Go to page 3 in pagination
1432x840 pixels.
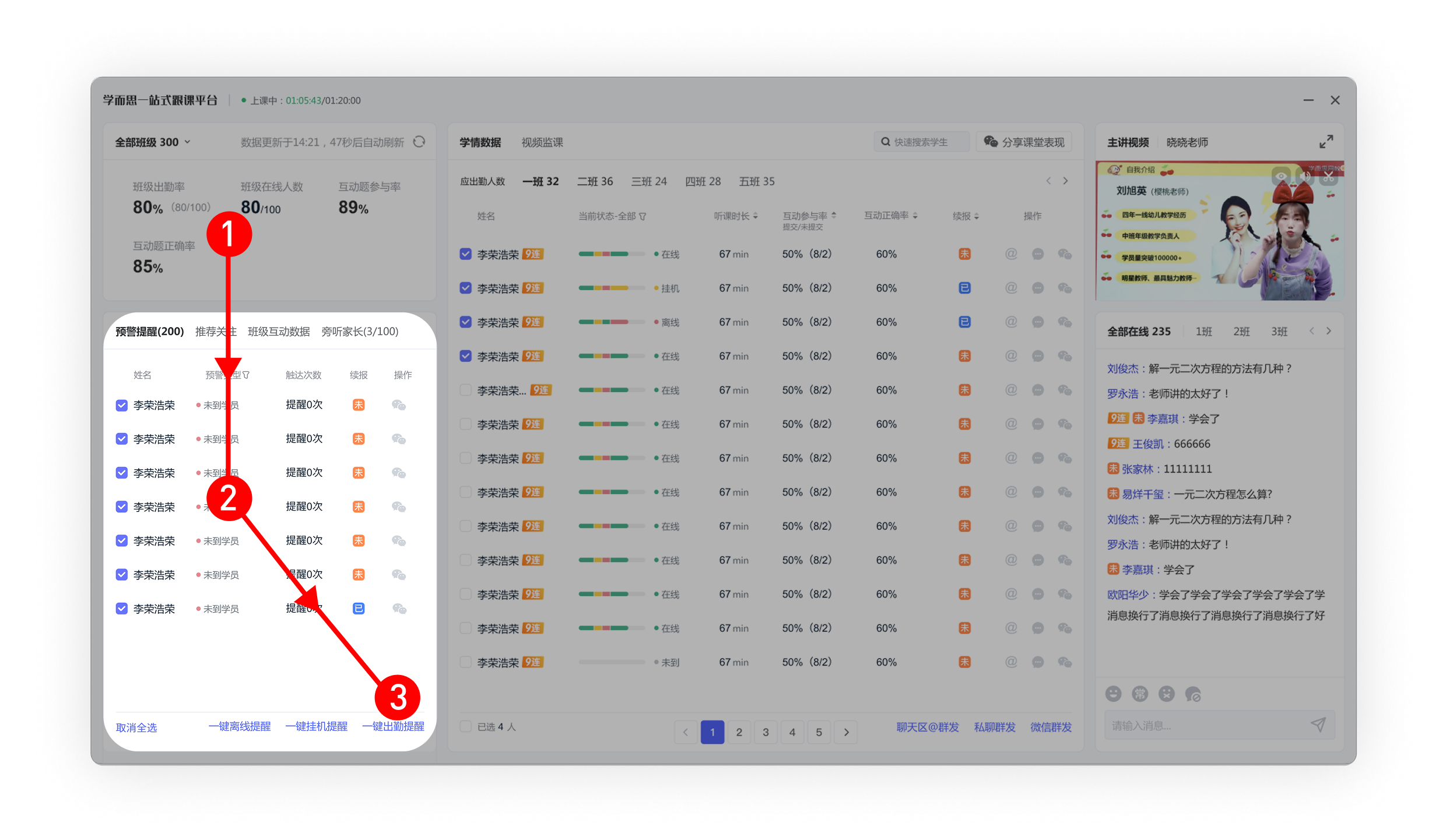(x=766, y=732)
